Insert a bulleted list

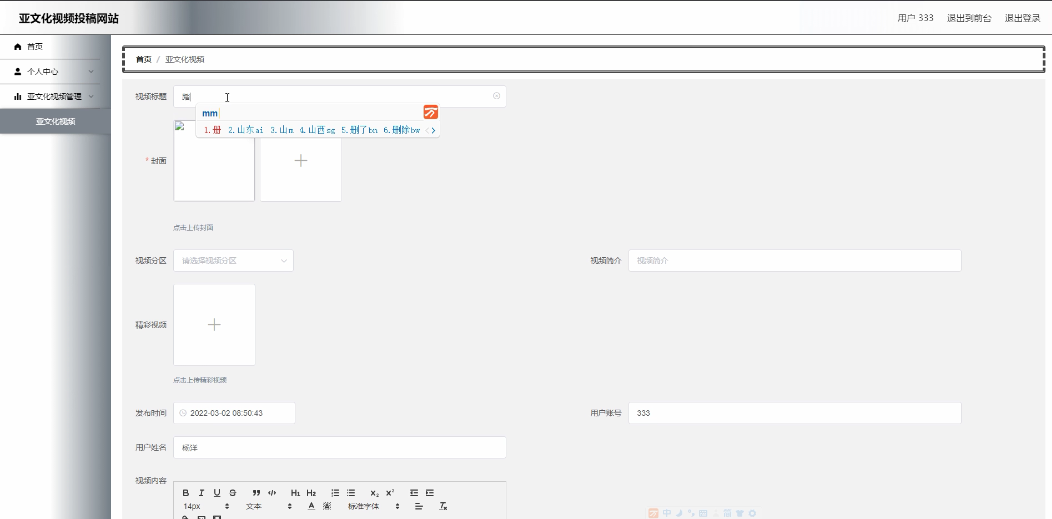pos(351,493)
